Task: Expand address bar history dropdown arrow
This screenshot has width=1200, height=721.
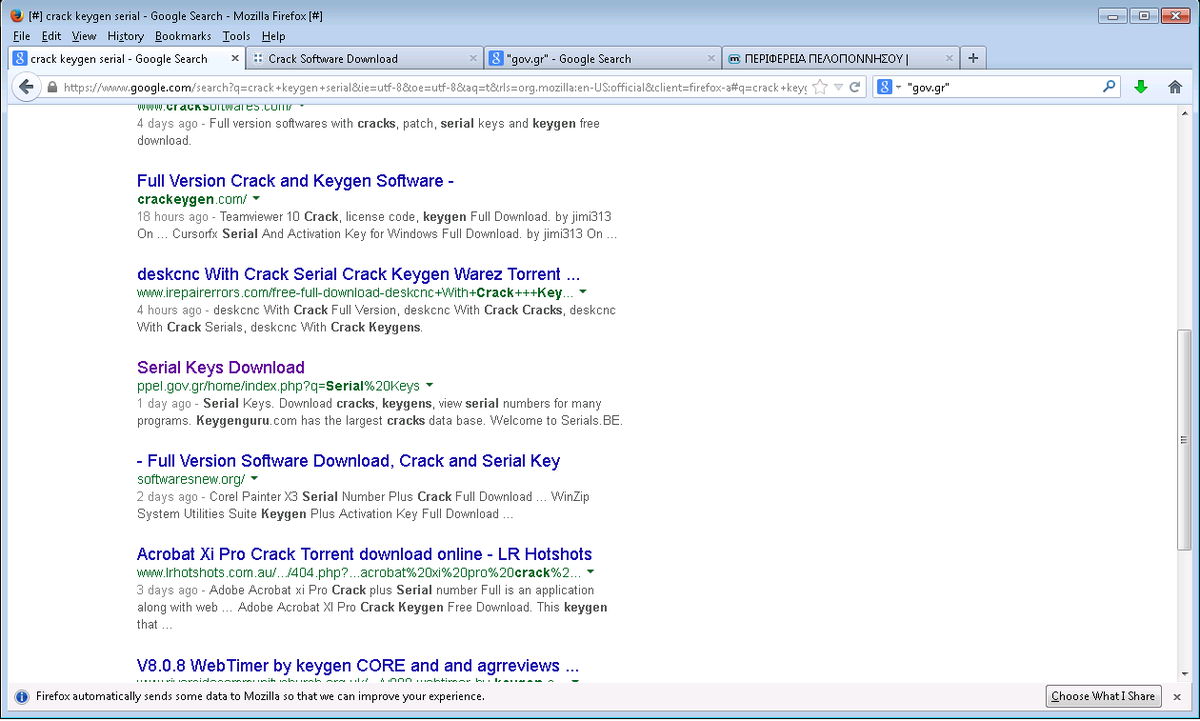Action: click(x=838, y=87)
